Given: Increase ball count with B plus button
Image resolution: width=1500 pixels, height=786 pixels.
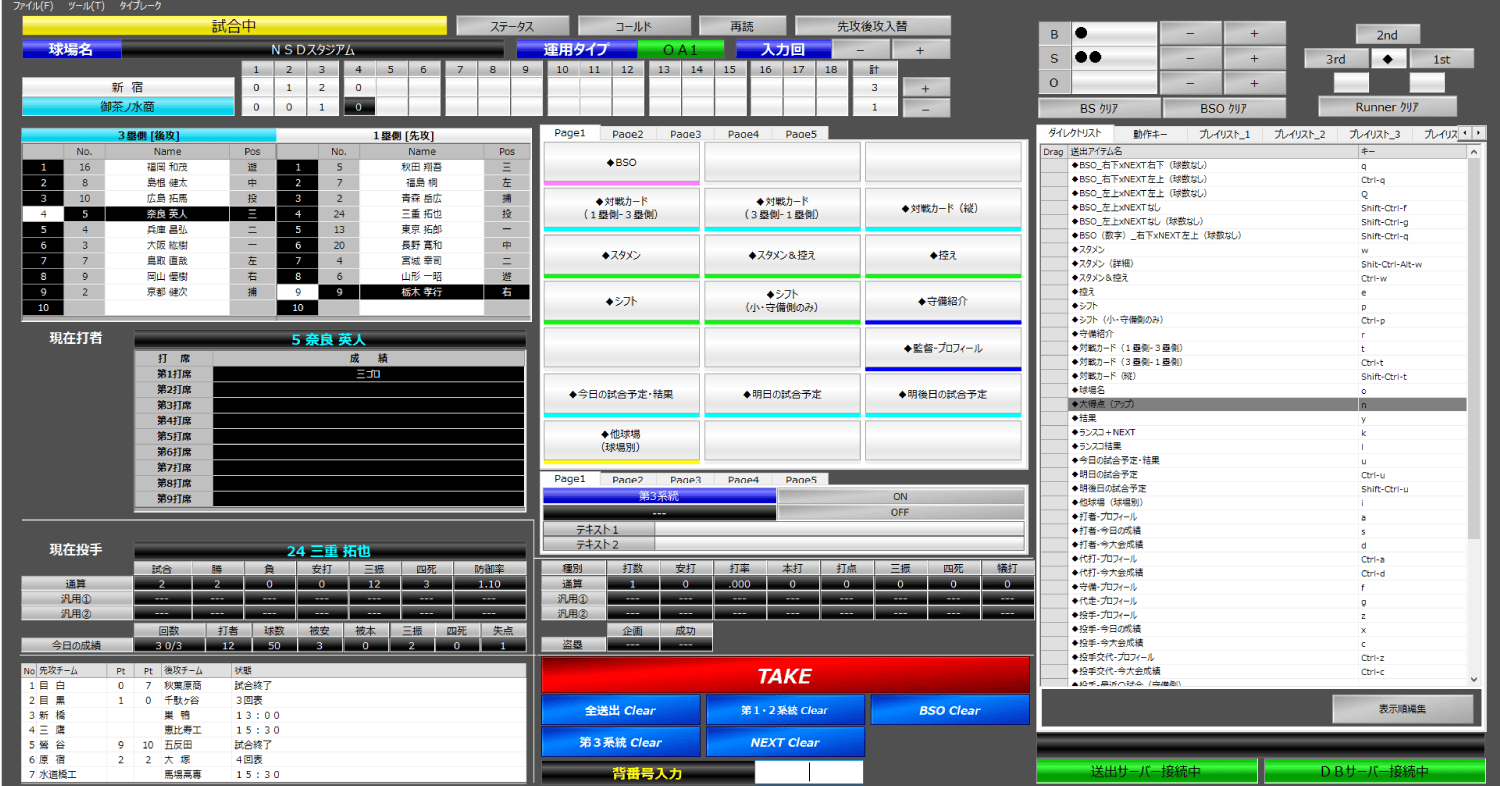Looking at the screenshot, I should [x=1254, y=33].
